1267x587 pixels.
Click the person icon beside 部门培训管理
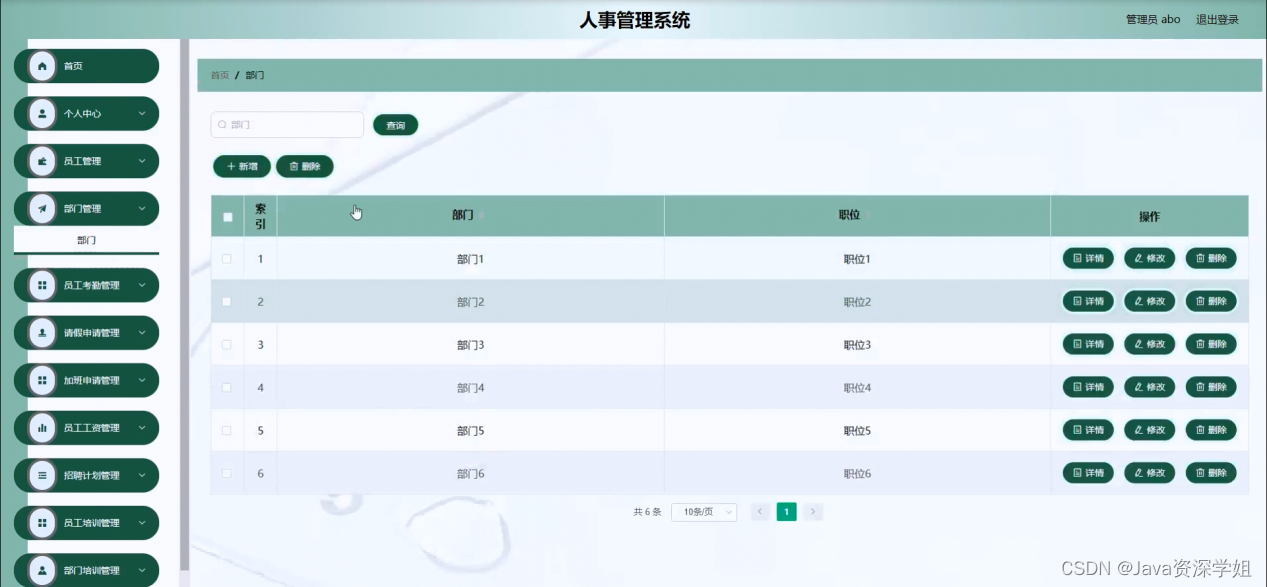(x=42, y=570)
